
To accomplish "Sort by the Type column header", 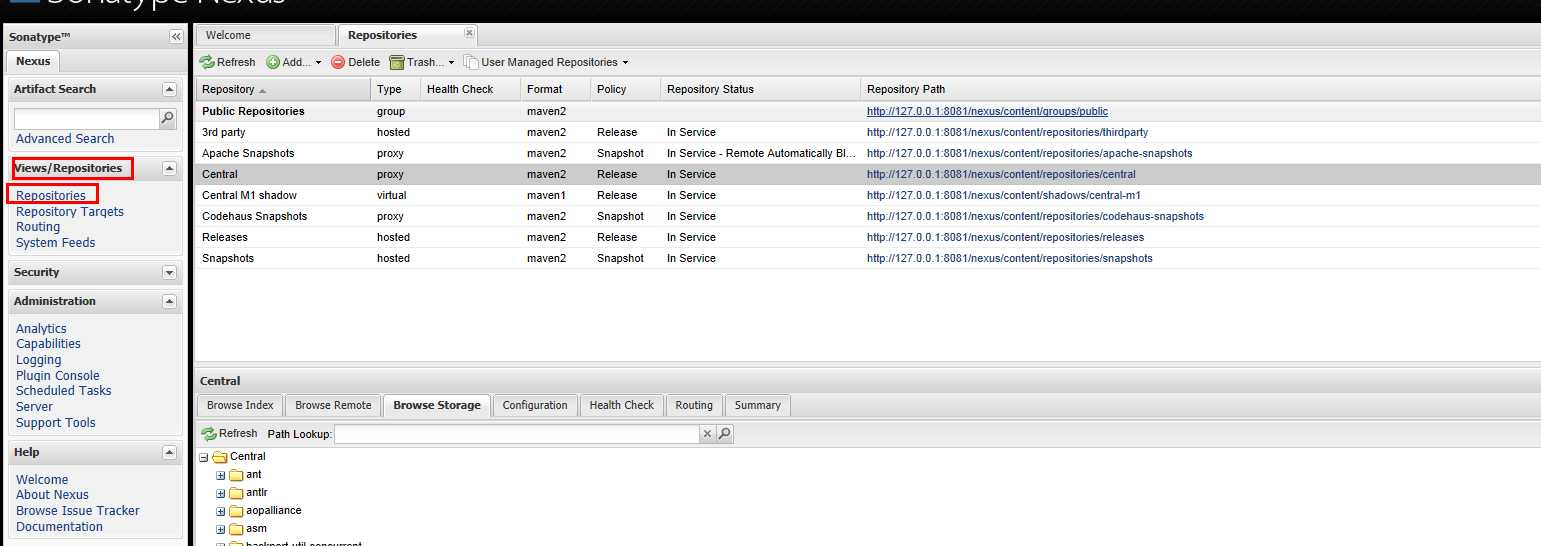I will tap(395, 89).
